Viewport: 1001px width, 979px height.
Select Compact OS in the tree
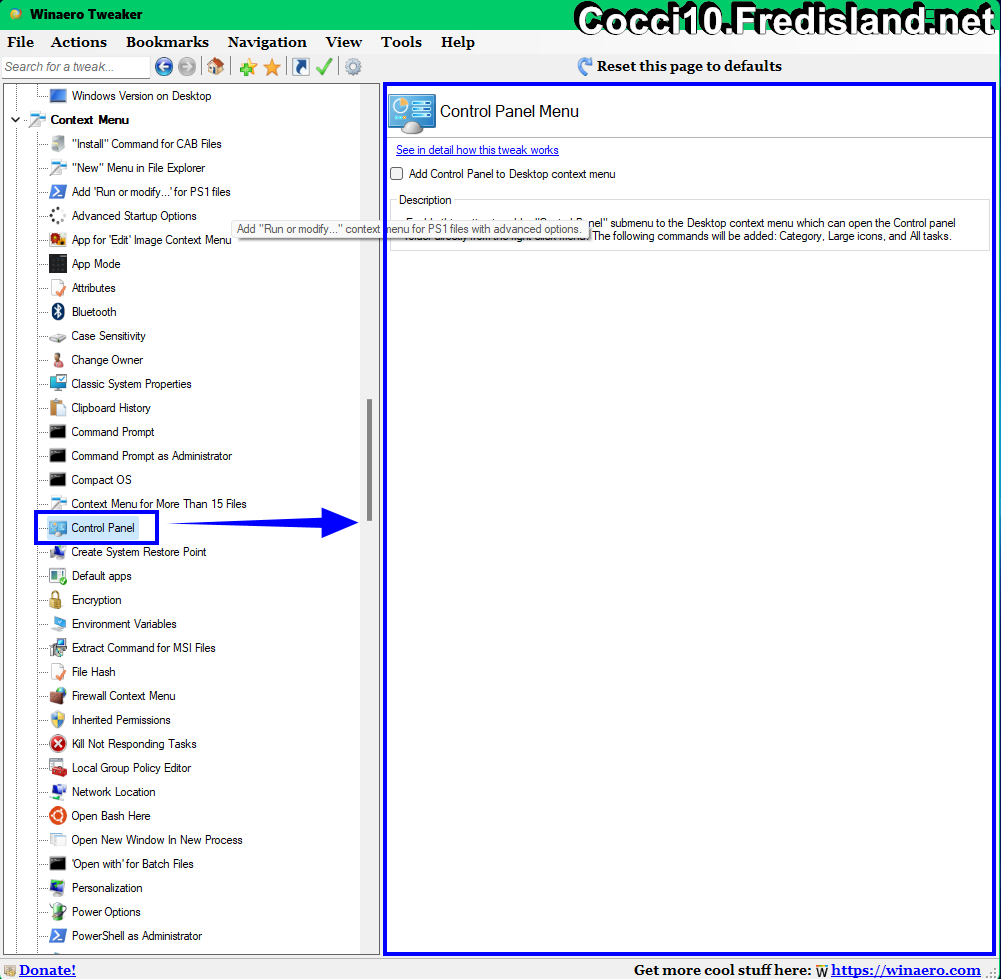click(101, 481)
